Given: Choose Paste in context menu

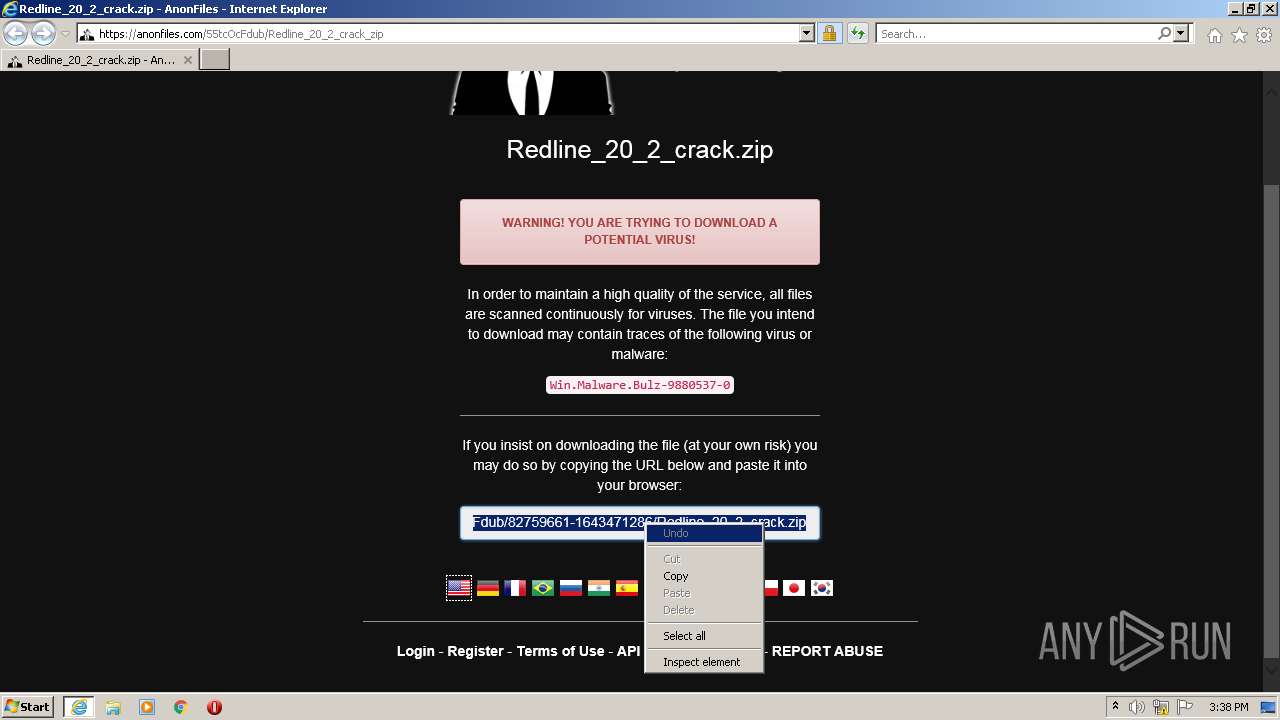Looking at the screenshot, I should [x=705, y=593].
